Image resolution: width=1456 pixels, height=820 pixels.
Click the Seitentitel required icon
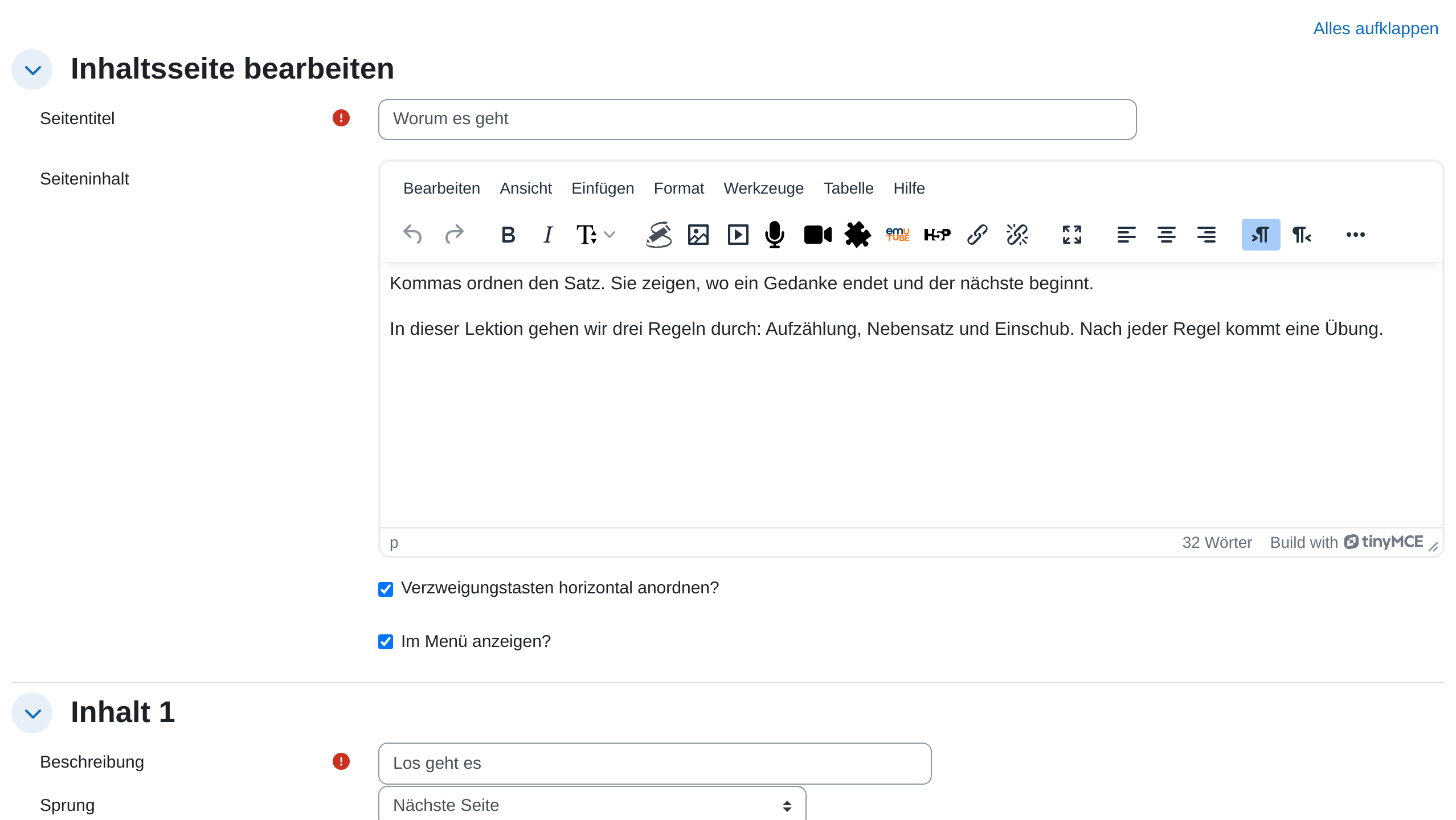[x=341, y=118]
